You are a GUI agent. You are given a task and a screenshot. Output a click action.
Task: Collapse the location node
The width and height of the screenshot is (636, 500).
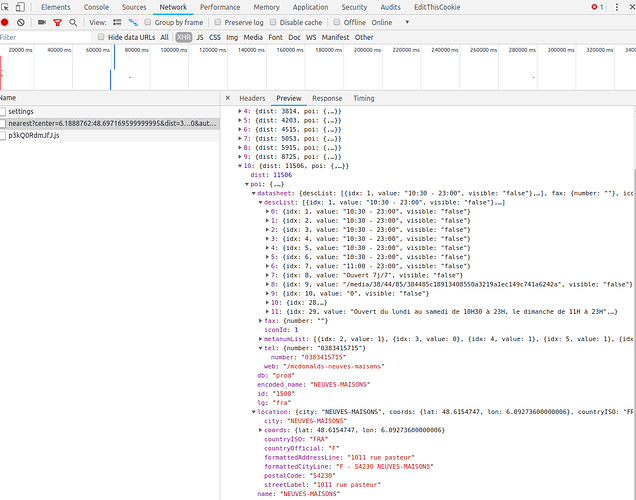(254, 412)
